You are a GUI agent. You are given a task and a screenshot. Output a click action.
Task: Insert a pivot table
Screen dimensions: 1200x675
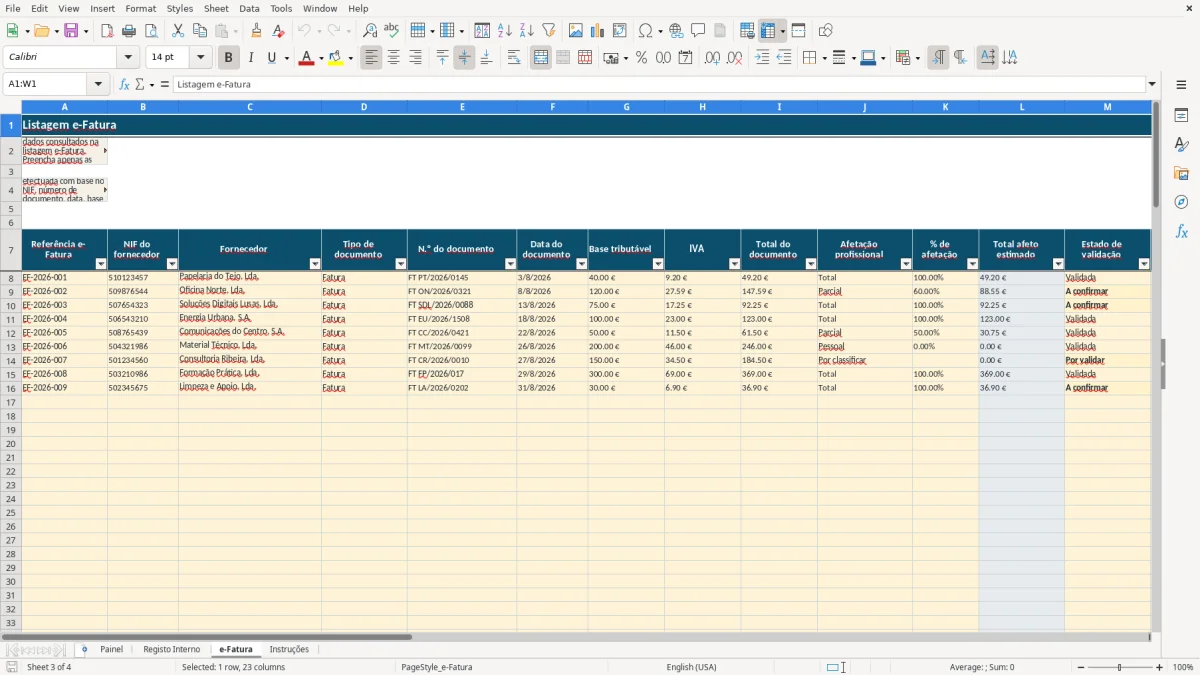point(620,31)
